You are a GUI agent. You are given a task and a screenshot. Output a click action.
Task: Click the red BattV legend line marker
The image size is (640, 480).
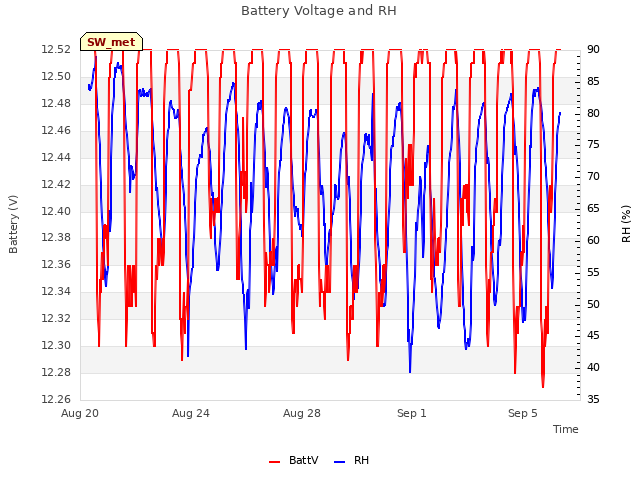coord(274,462)
